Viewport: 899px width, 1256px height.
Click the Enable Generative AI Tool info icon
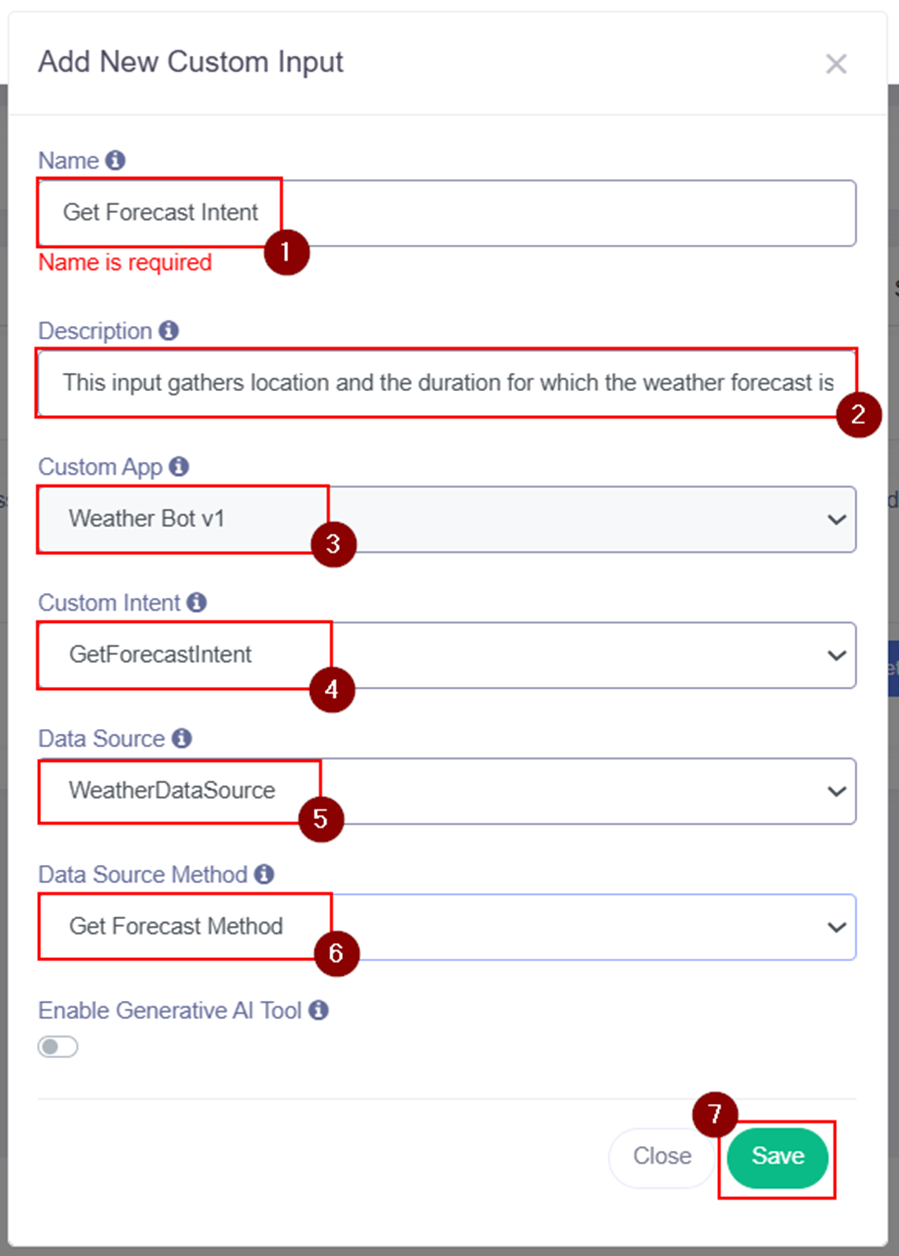[319, 1010]
